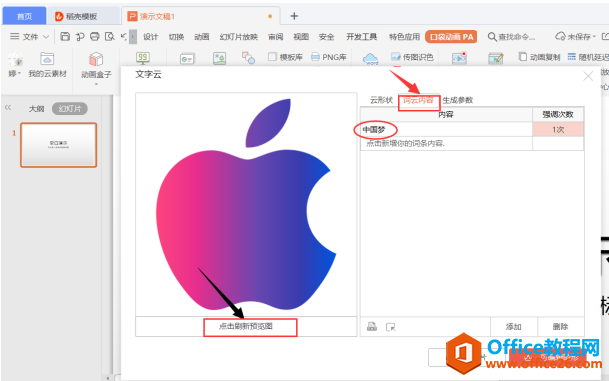
Task: Click the video icon with the red dot
Action: (459, 58)
